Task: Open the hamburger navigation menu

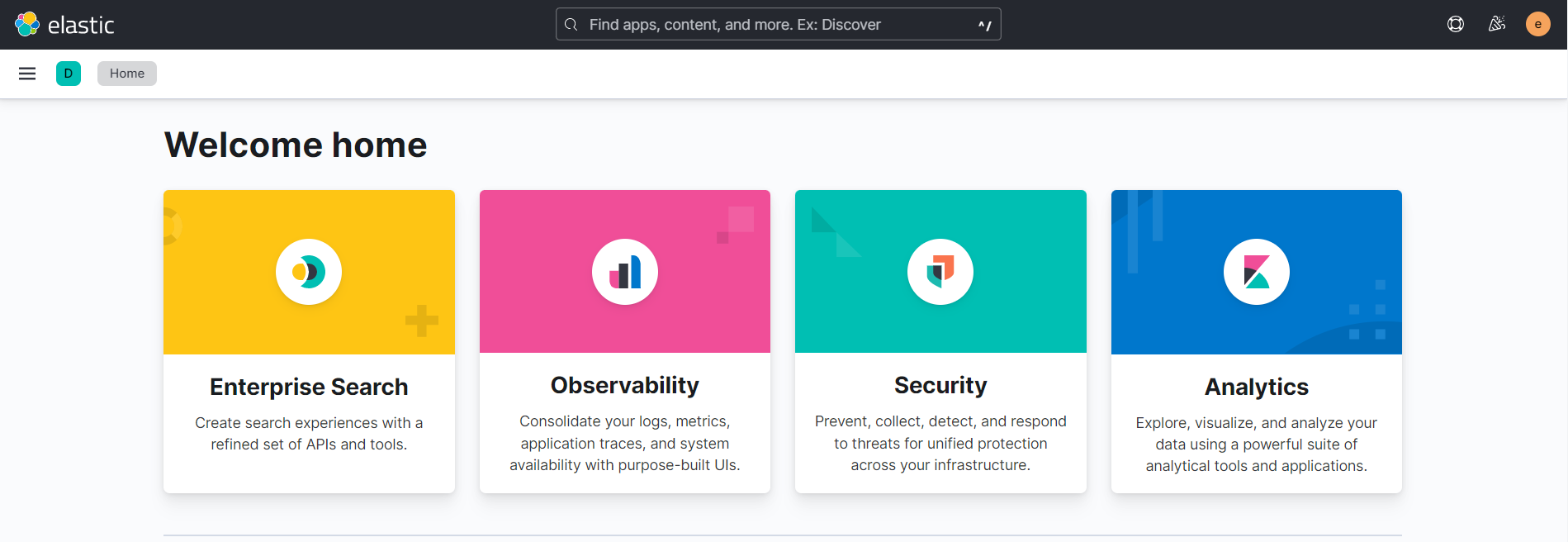Action: pyautogui.click(x=27, y=74)
